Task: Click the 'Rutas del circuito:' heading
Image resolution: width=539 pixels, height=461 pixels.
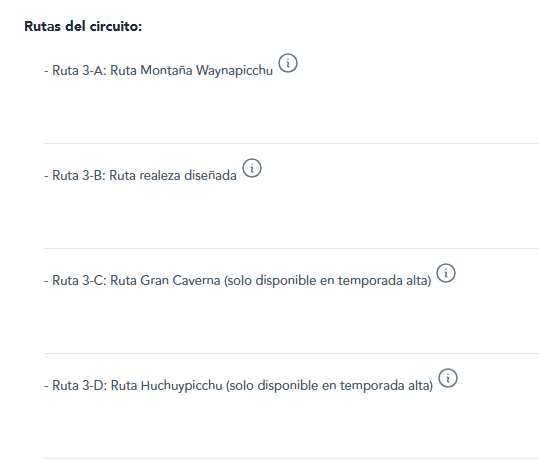Action: (83, 26)
